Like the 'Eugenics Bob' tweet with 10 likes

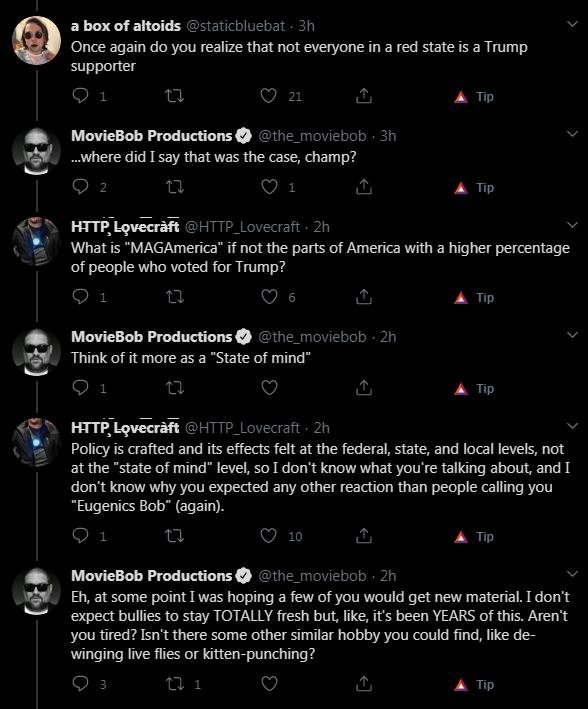[269, 536]
